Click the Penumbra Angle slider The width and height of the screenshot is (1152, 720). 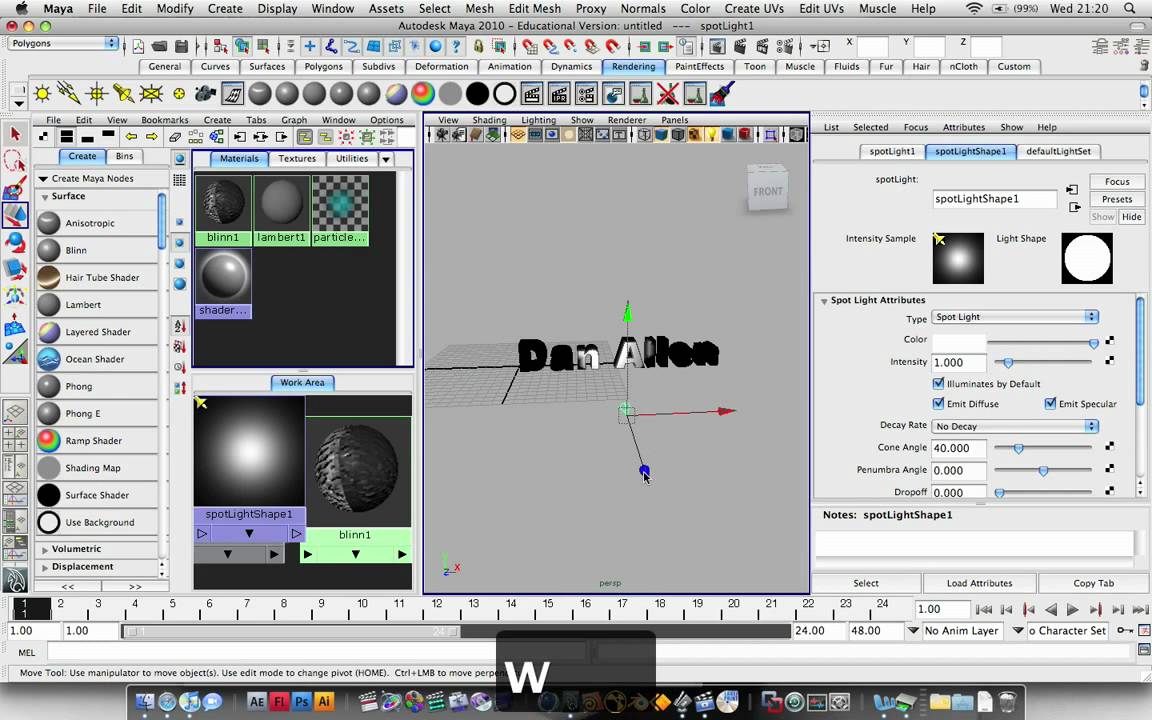tap(1043, 470)
